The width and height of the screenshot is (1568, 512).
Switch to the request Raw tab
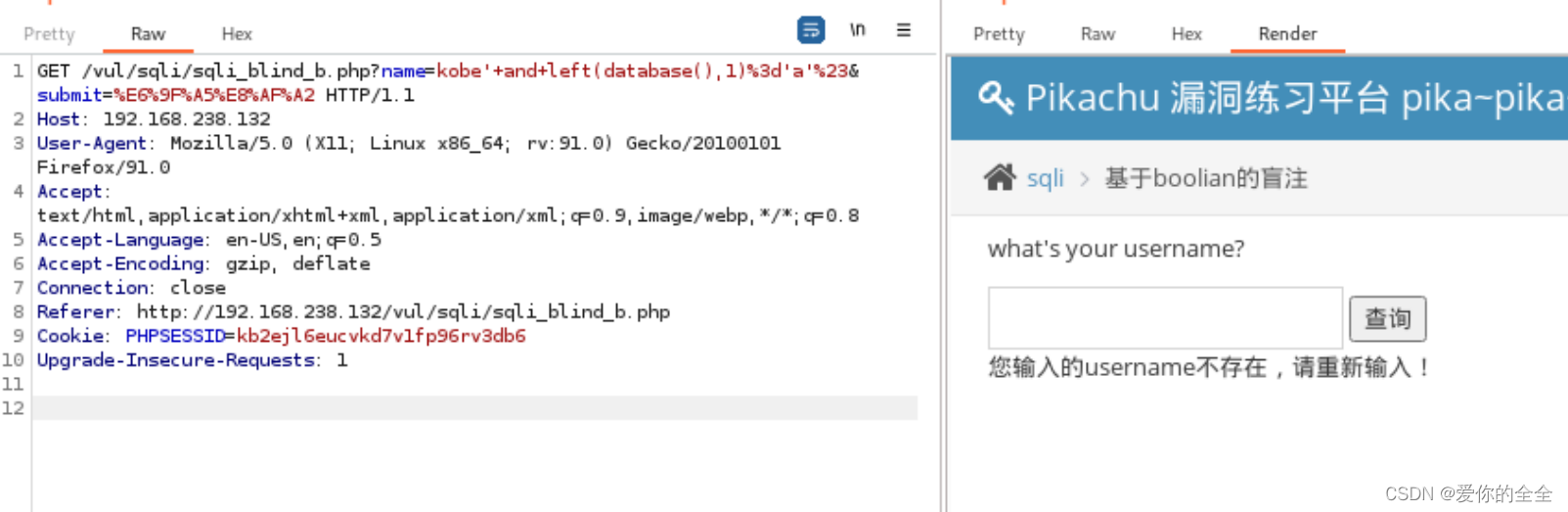(148, 33)
